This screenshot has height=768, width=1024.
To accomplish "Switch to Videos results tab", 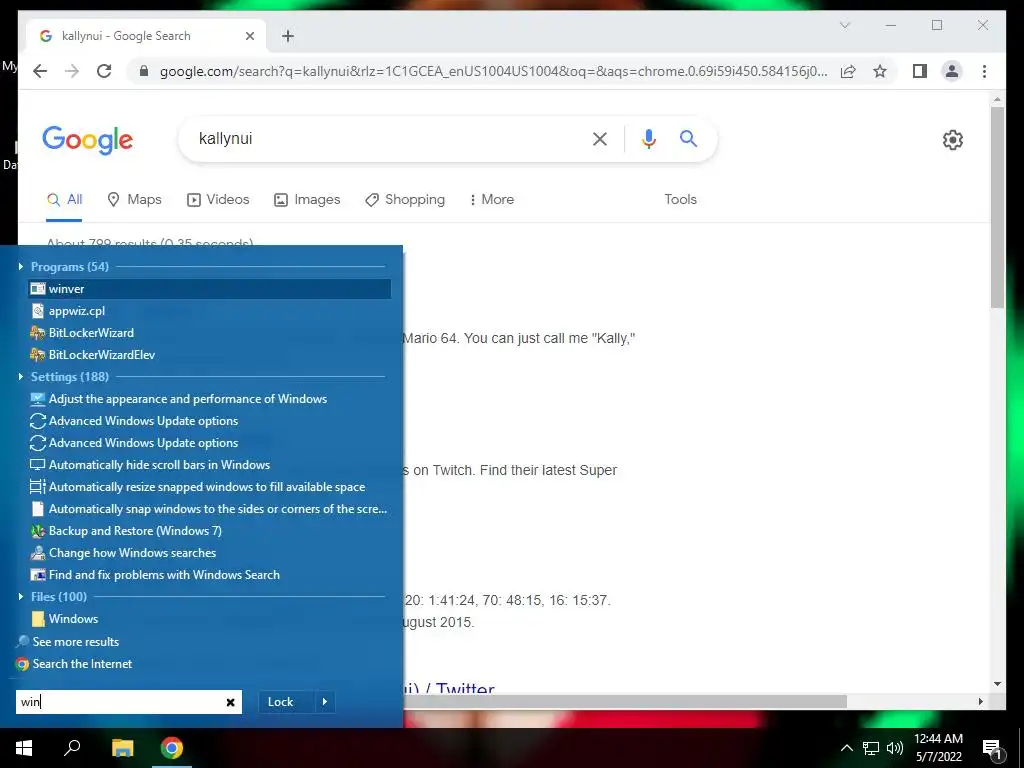I will pos(218,199).
